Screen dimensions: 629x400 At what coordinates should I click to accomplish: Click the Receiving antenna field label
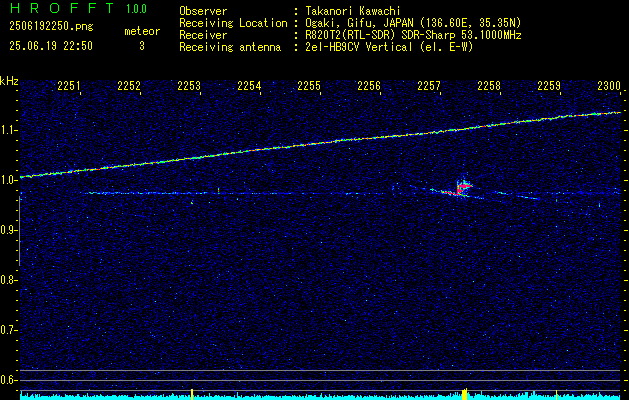[x=230, y=47]
